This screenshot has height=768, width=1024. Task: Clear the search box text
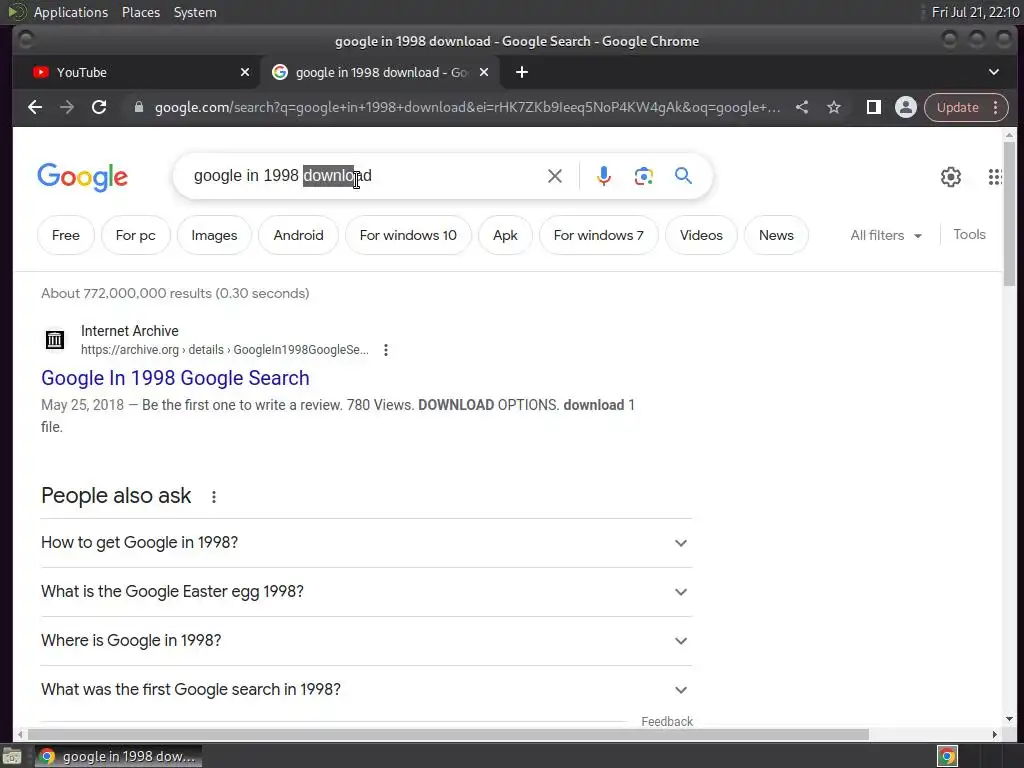554,176
